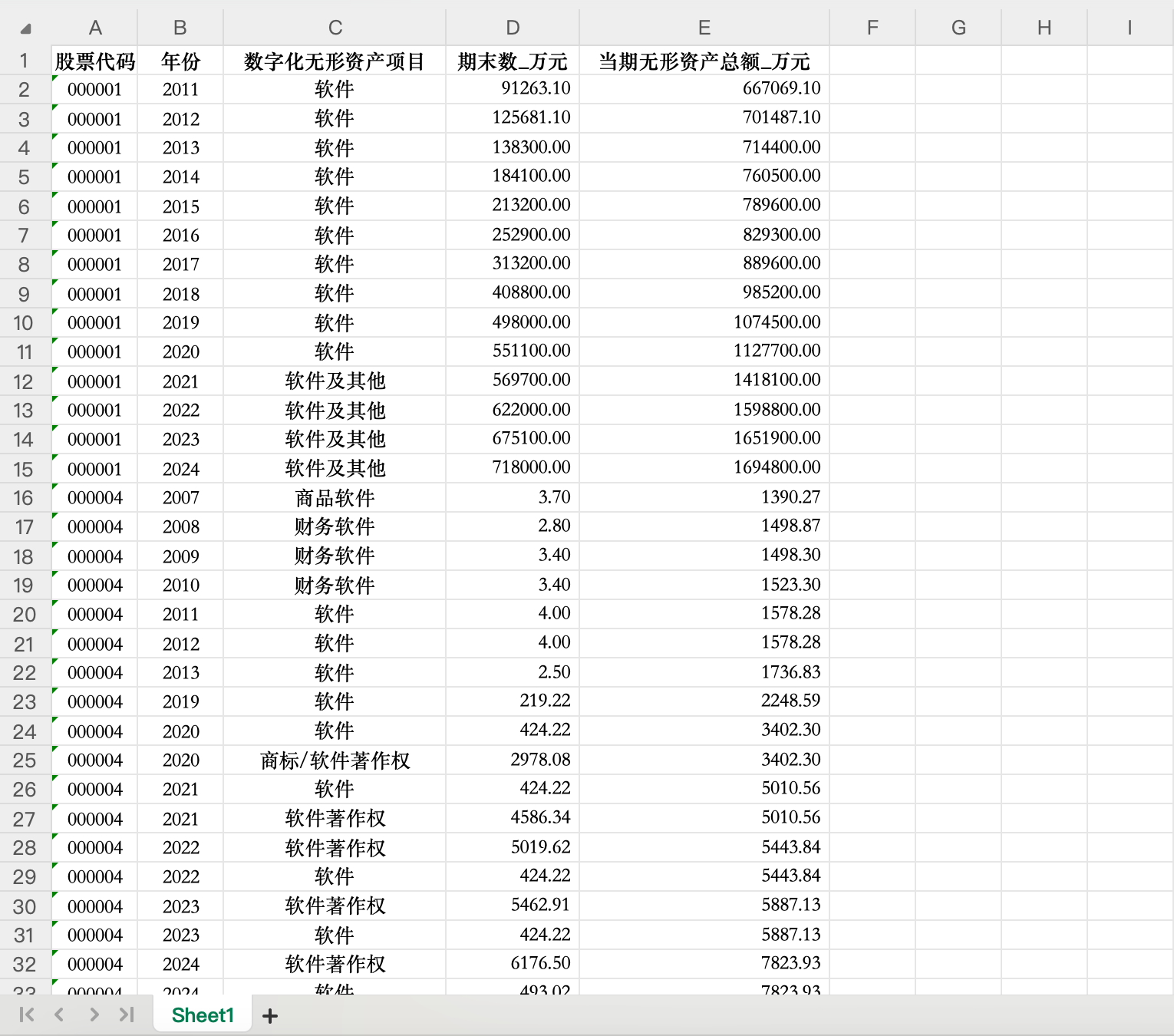
Task: Click the 年份 header cell
Action: point(180,61)
